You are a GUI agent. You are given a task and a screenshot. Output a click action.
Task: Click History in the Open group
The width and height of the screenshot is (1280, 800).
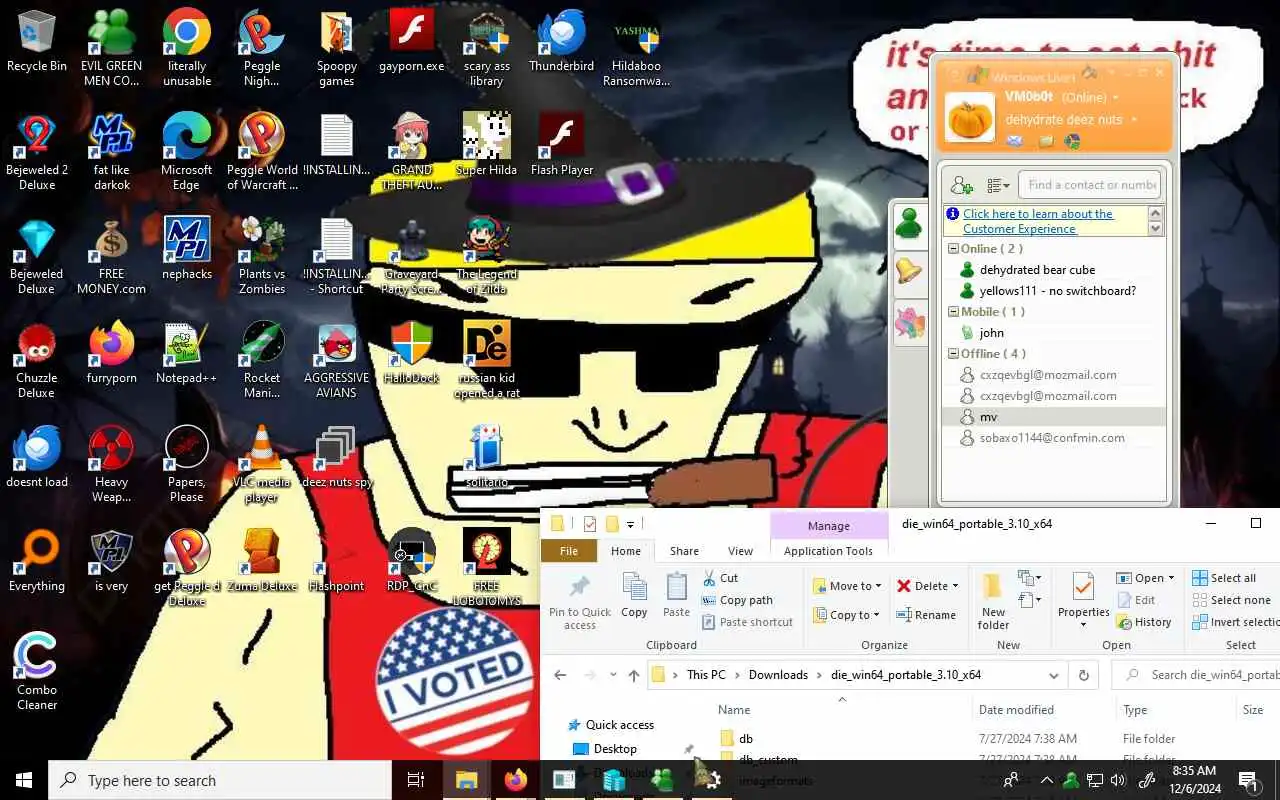(x=1143, y=622)
